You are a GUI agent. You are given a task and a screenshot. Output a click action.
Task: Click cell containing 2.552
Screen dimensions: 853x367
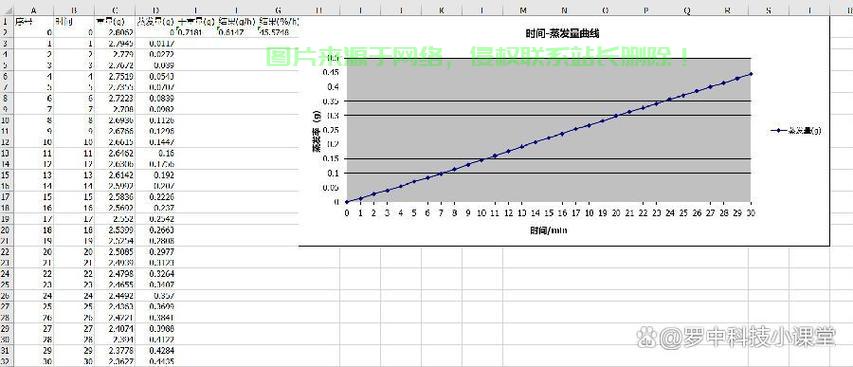(x=115, y=220)
